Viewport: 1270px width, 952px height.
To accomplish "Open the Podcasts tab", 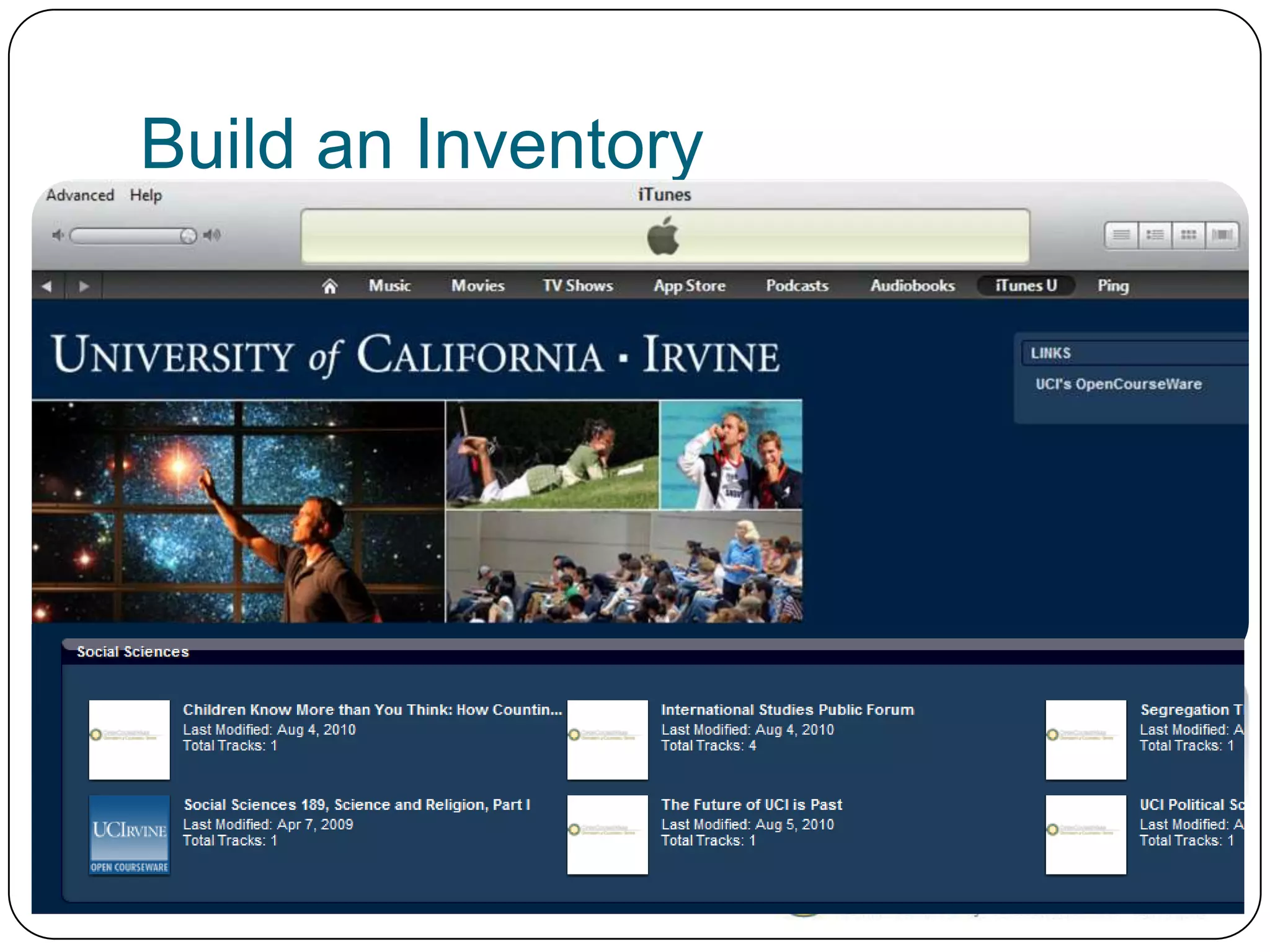I will tap(797, 286).
